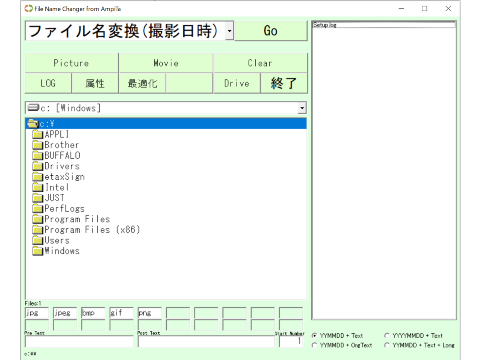The image size is (480, 360).
Task: Click the Picture button
Action: click(72, 63)
